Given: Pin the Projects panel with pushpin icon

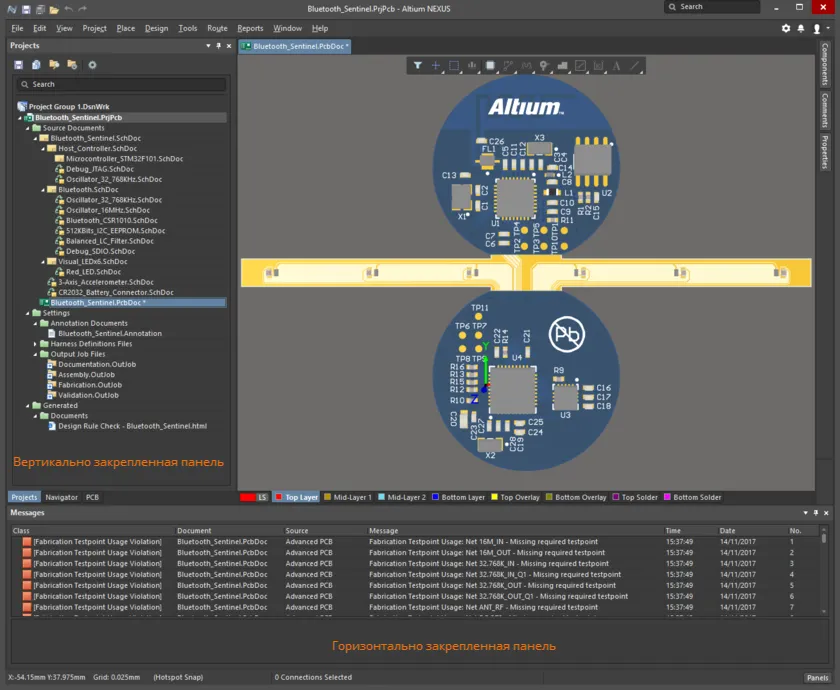Looking at the screenshot, I should 220,46.
